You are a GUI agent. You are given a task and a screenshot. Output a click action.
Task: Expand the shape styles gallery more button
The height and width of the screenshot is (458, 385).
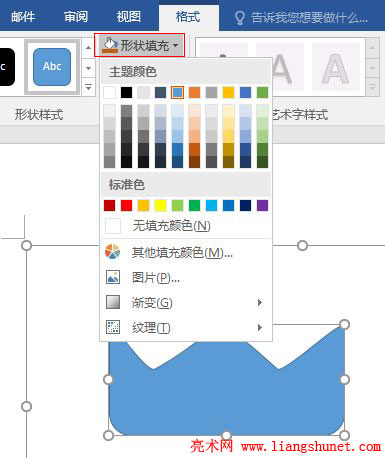(x=88, y=87)
